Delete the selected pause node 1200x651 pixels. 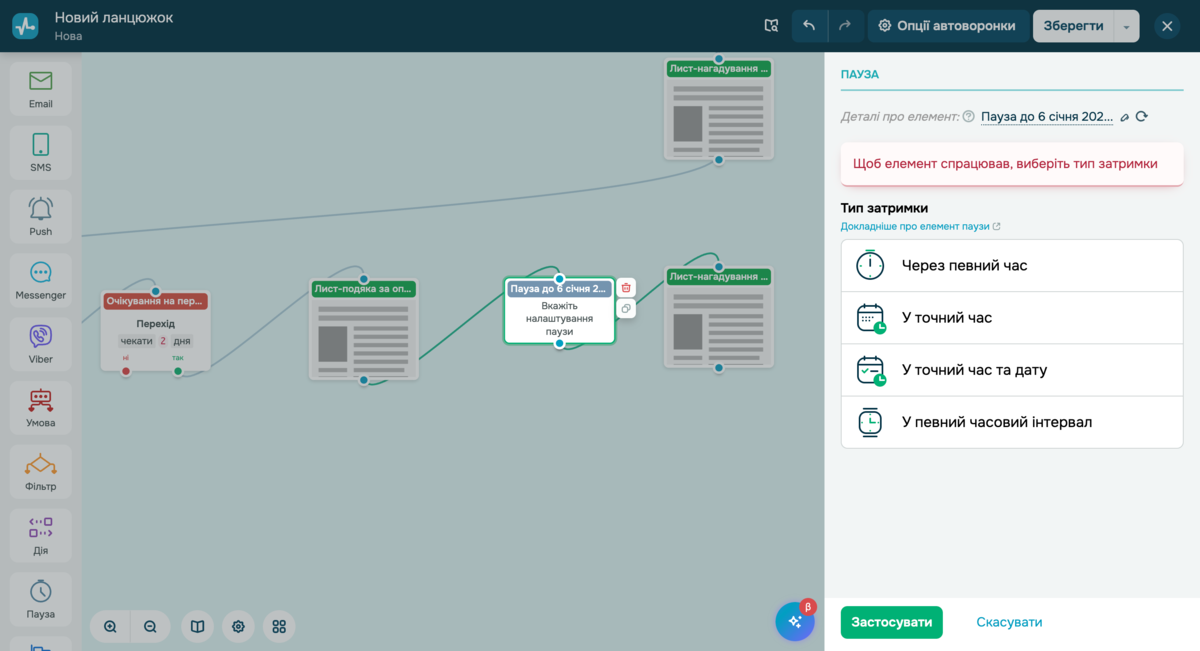pyautogui.click(x=626, y=288)
